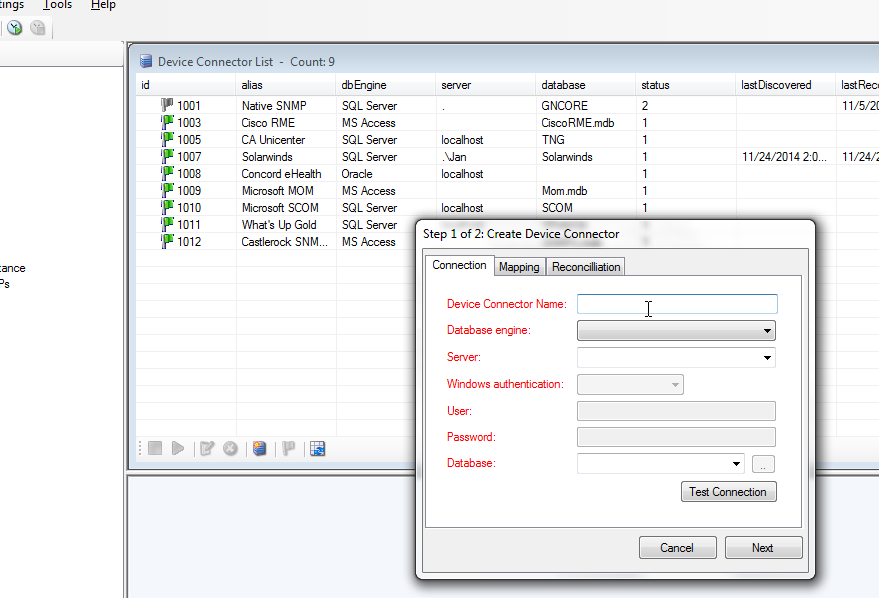Click the edit pencil icon in toolbar
879x598 pixels.
tap(207, 449)
